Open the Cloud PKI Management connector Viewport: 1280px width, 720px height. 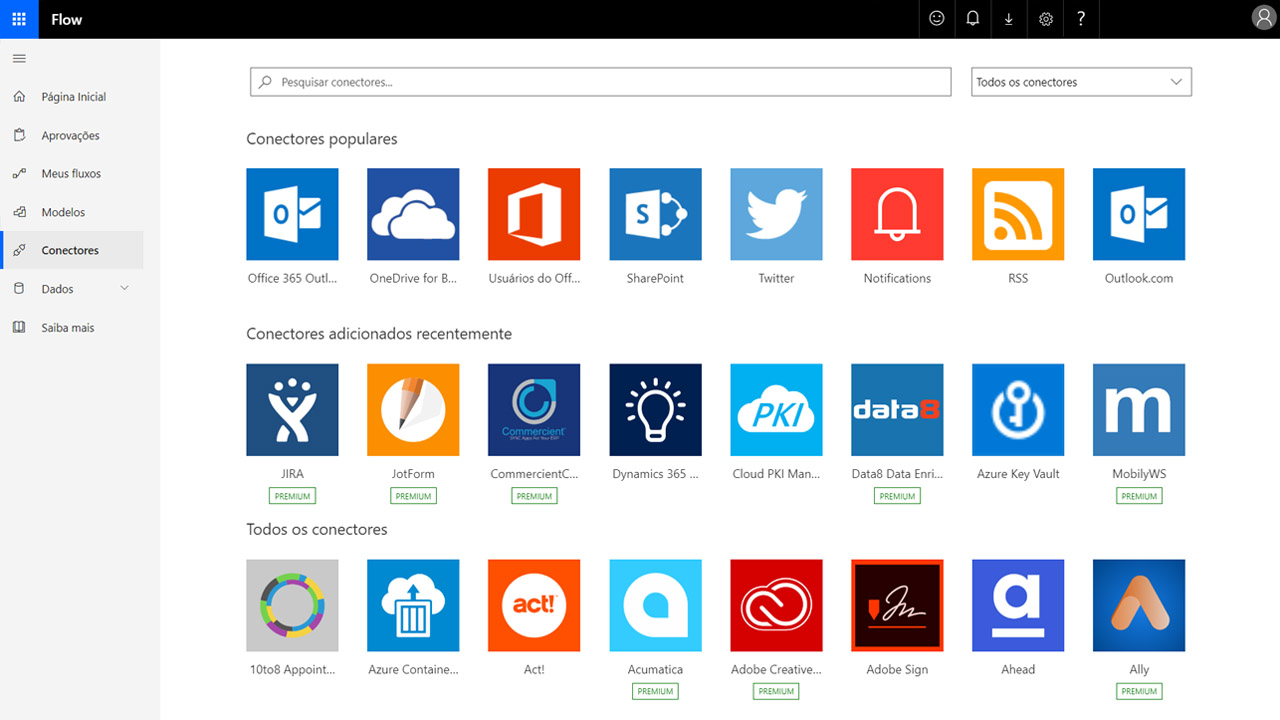click(776, 410)
